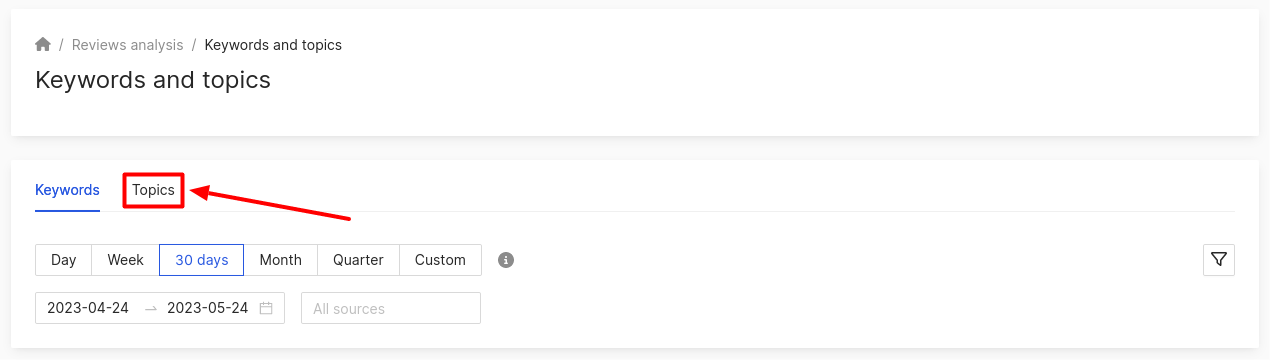Screen dimensions: 1270x360
Task: Choose the Month period button
Action: pyautogui.click(x=281, y=260)
